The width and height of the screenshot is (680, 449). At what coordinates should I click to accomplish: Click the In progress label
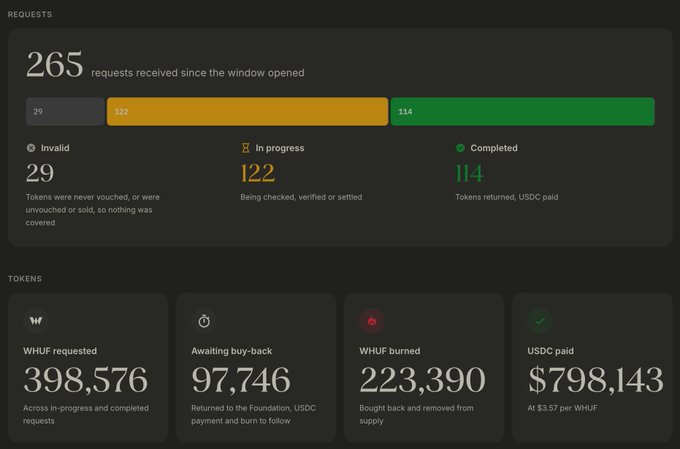tap(280, 148)
